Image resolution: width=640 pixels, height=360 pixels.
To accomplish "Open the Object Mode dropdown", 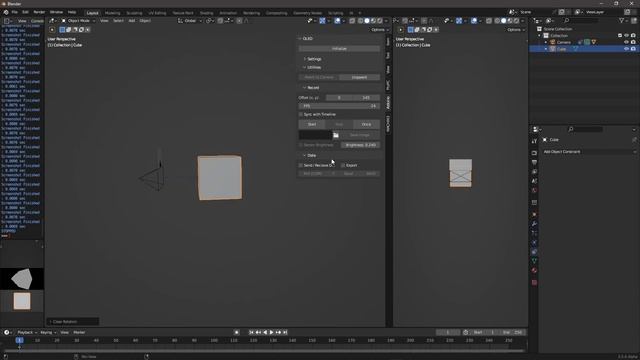I will click(78, 20).
